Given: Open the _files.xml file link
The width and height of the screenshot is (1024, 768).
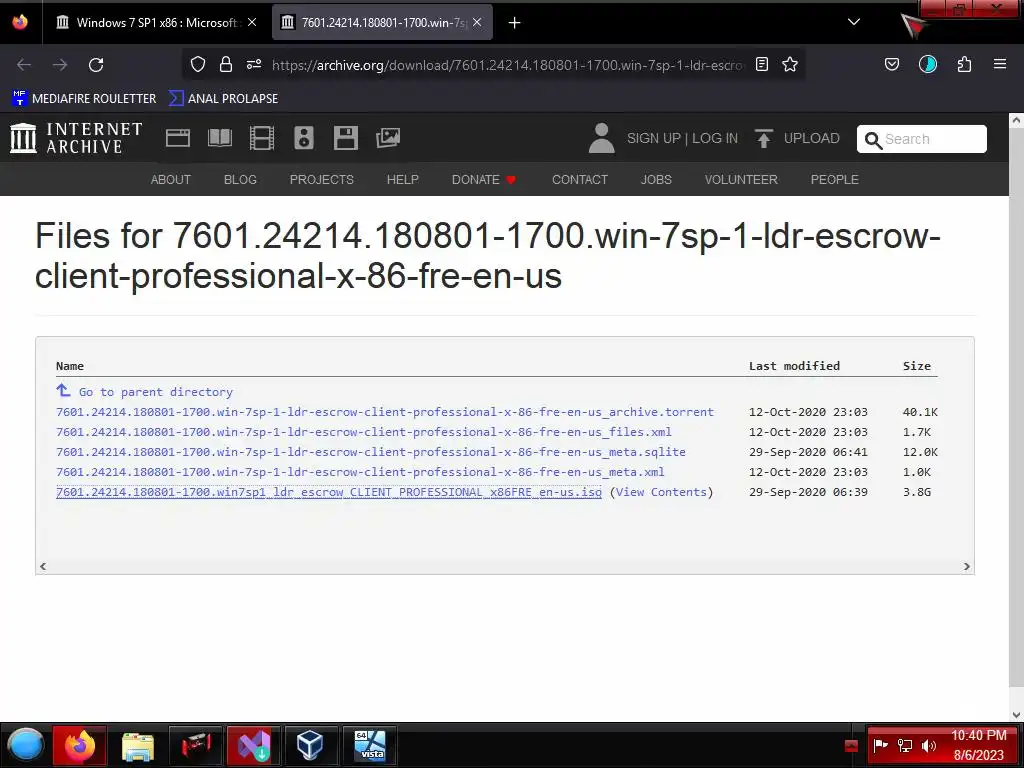Looking at the screenshot, I should click(x=364, y=432).
